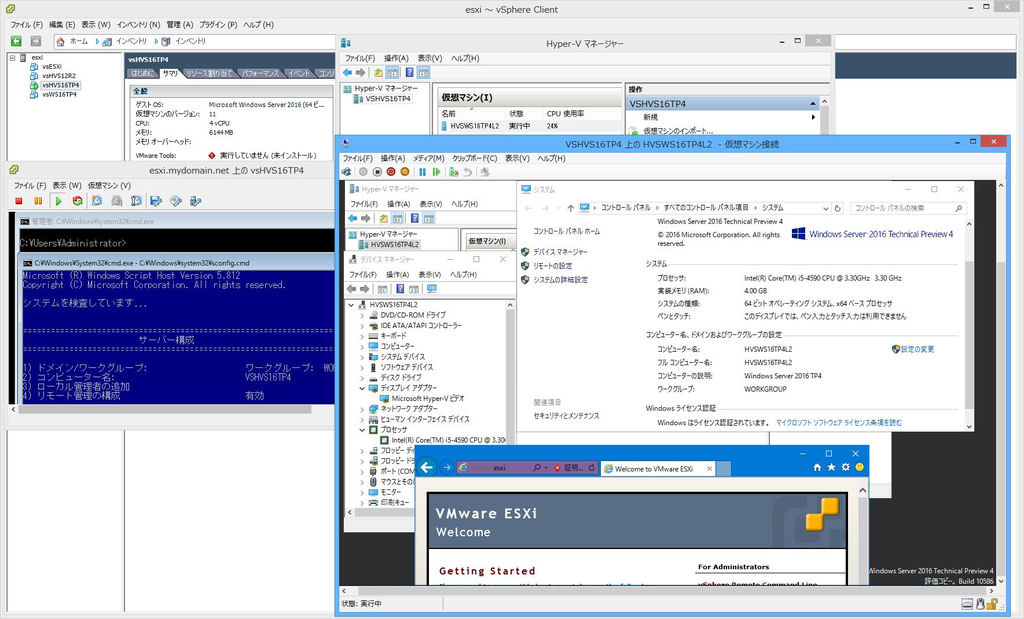This screenshot has width=1024, height=619.
Task: Select vsWS16TP4 in vSphere inventory tree
Action: [59, 94]
